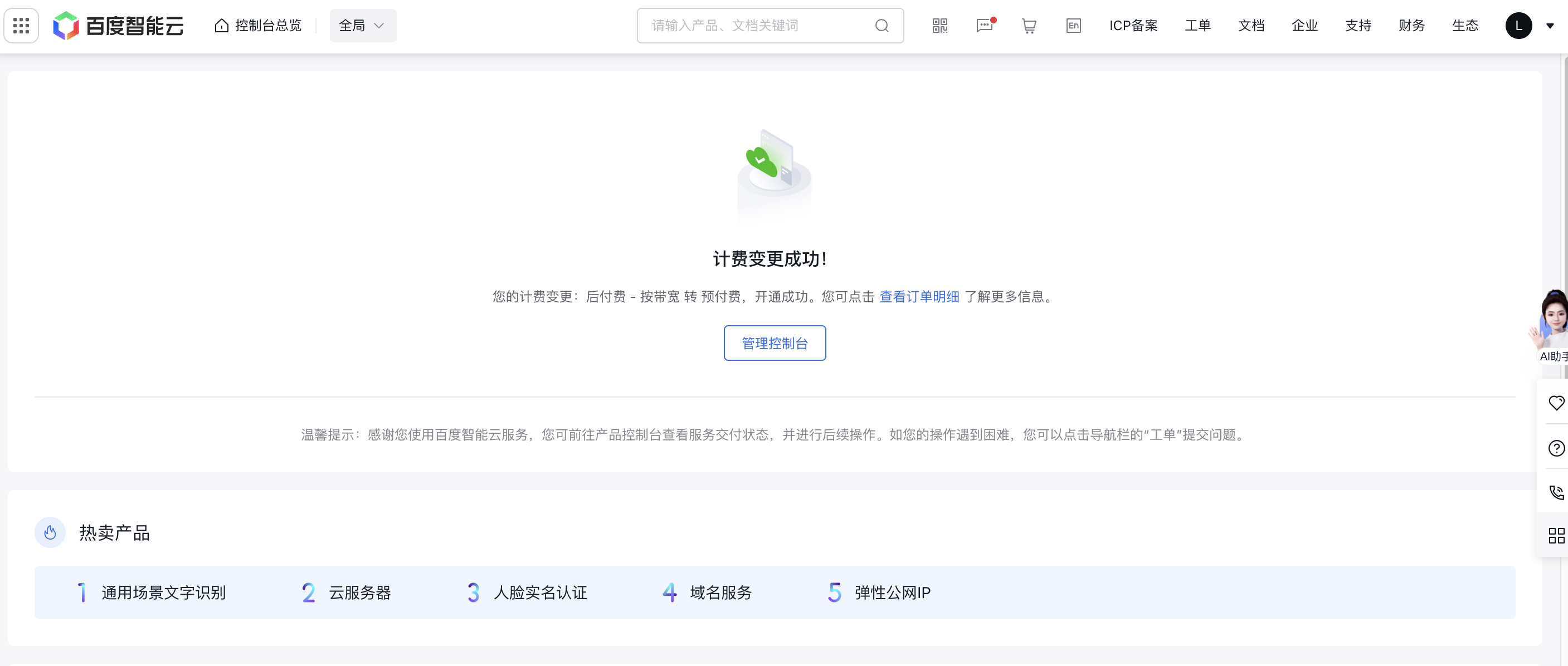View the shopping cart
Screen dimensions: 1568x666
pyautogui.click(x=1029, y=26)
